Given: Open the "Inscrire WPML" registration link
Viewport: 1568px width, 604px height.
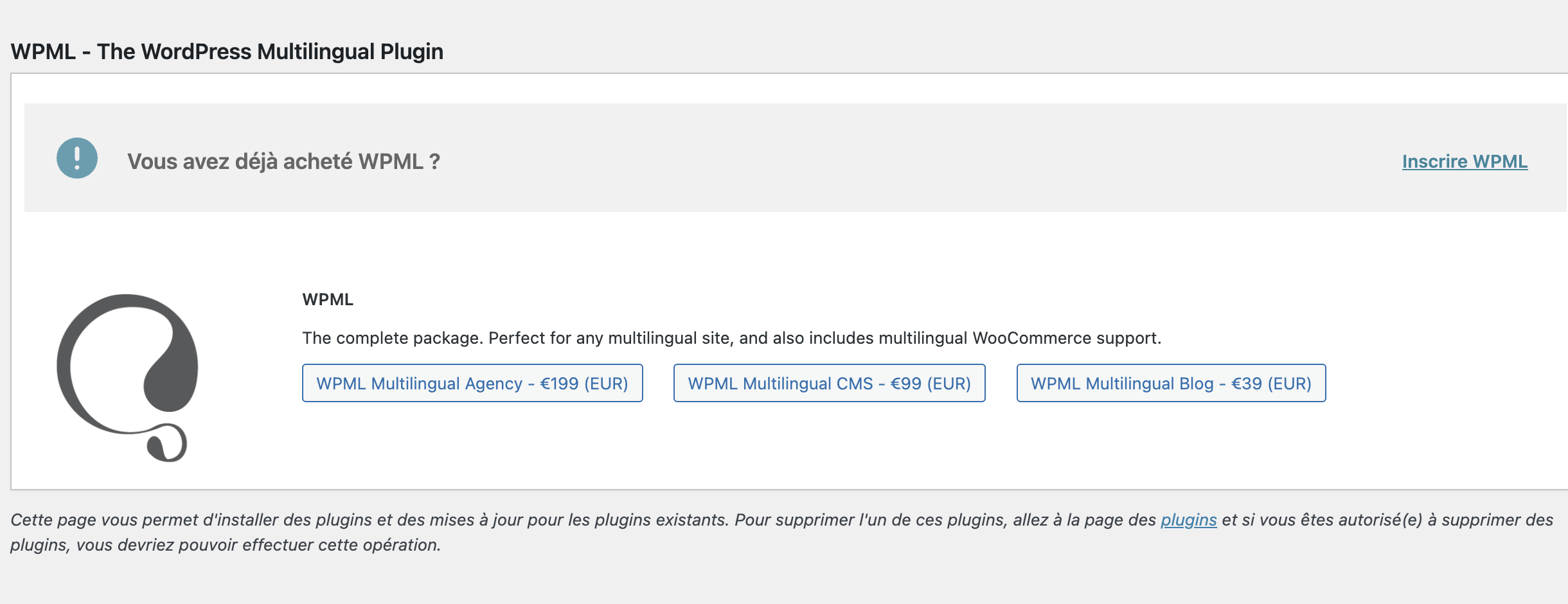Looking at the screenshot, I should (x=1465, y=161).
